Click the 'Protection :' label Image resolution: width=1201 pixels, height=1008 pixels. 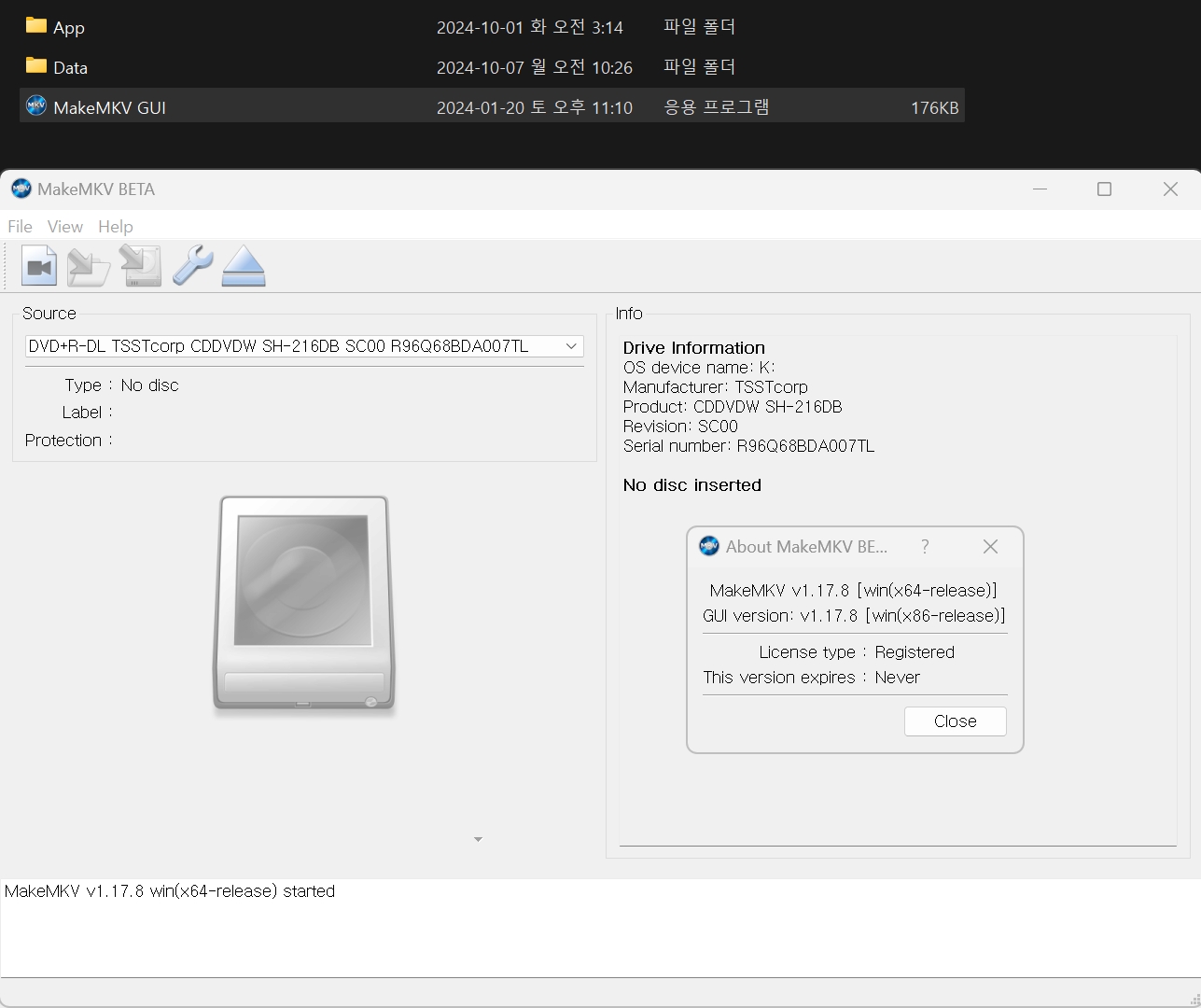[69, 441]
